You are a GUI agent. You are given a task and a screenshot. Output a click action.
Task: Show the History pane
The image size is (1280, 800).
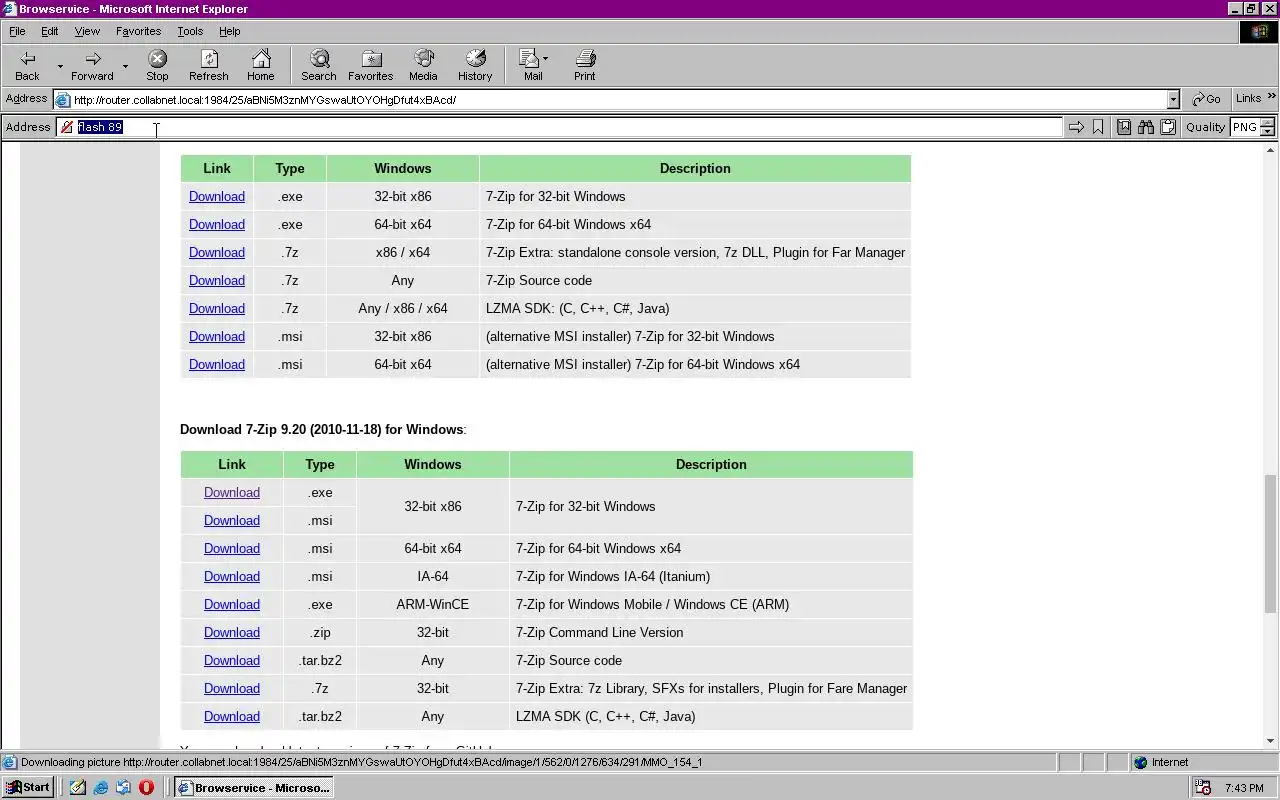[x=475, y=65]
